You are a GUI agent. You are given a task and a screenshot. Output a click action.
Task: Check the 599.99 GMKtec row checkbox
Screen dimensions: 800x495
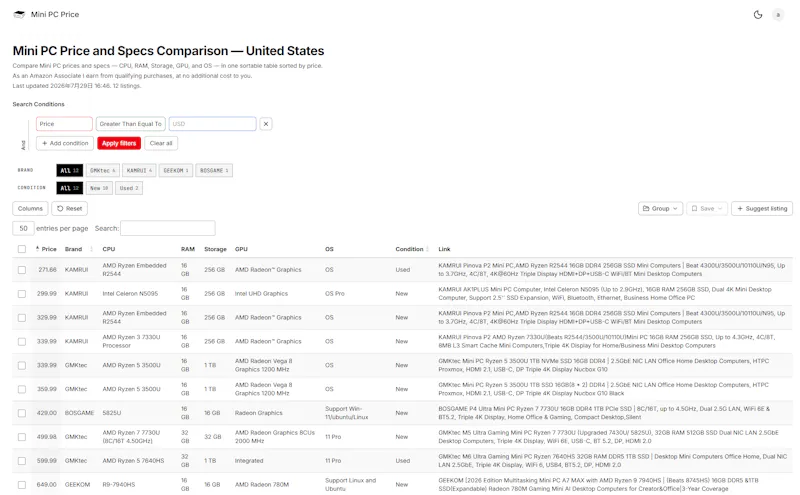[x=22, y=461]
